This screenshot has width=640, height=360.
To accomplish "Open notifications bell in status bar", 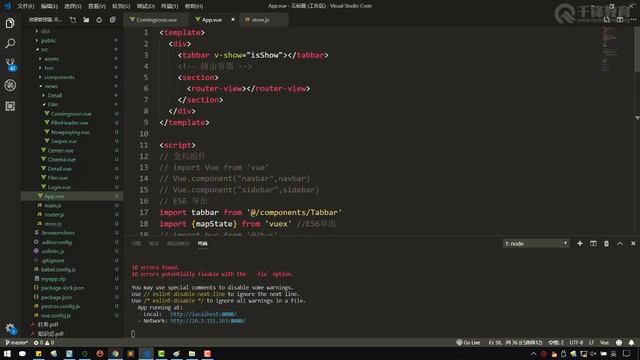I will click(631, 342).
